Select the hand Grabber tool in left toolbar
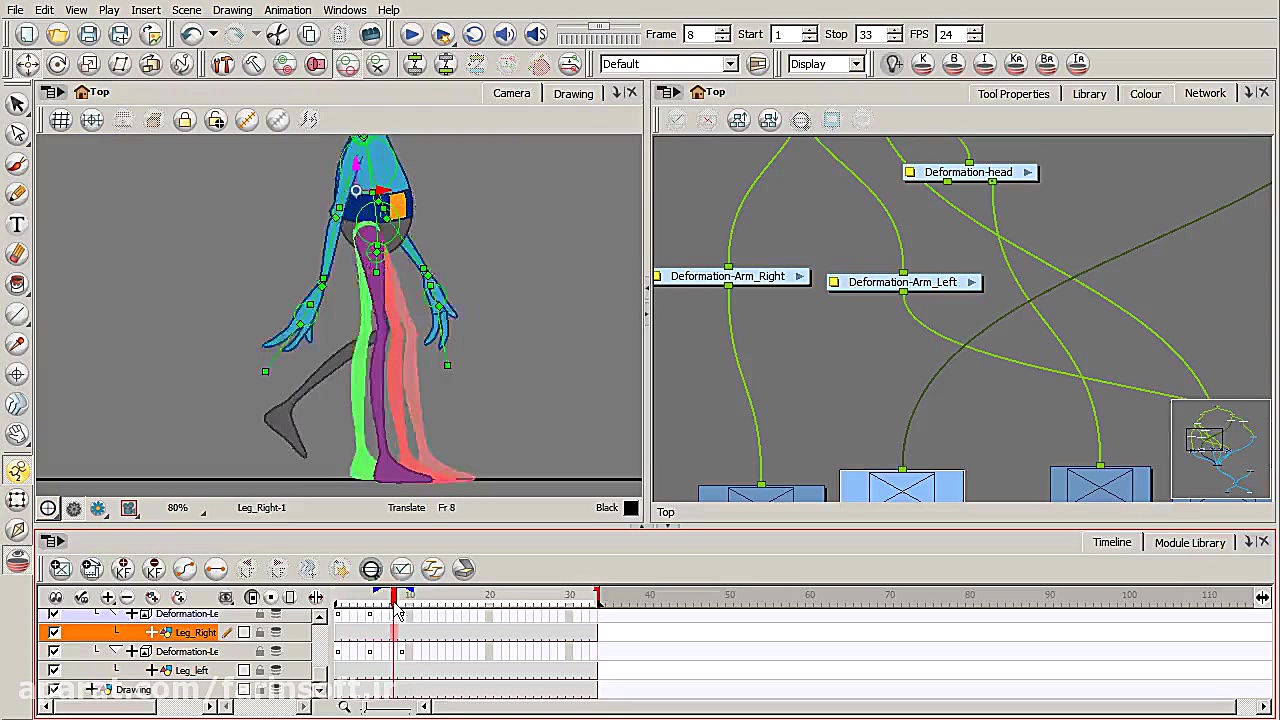This screenshot has width=1280, height=720. (x=17, y=434)
